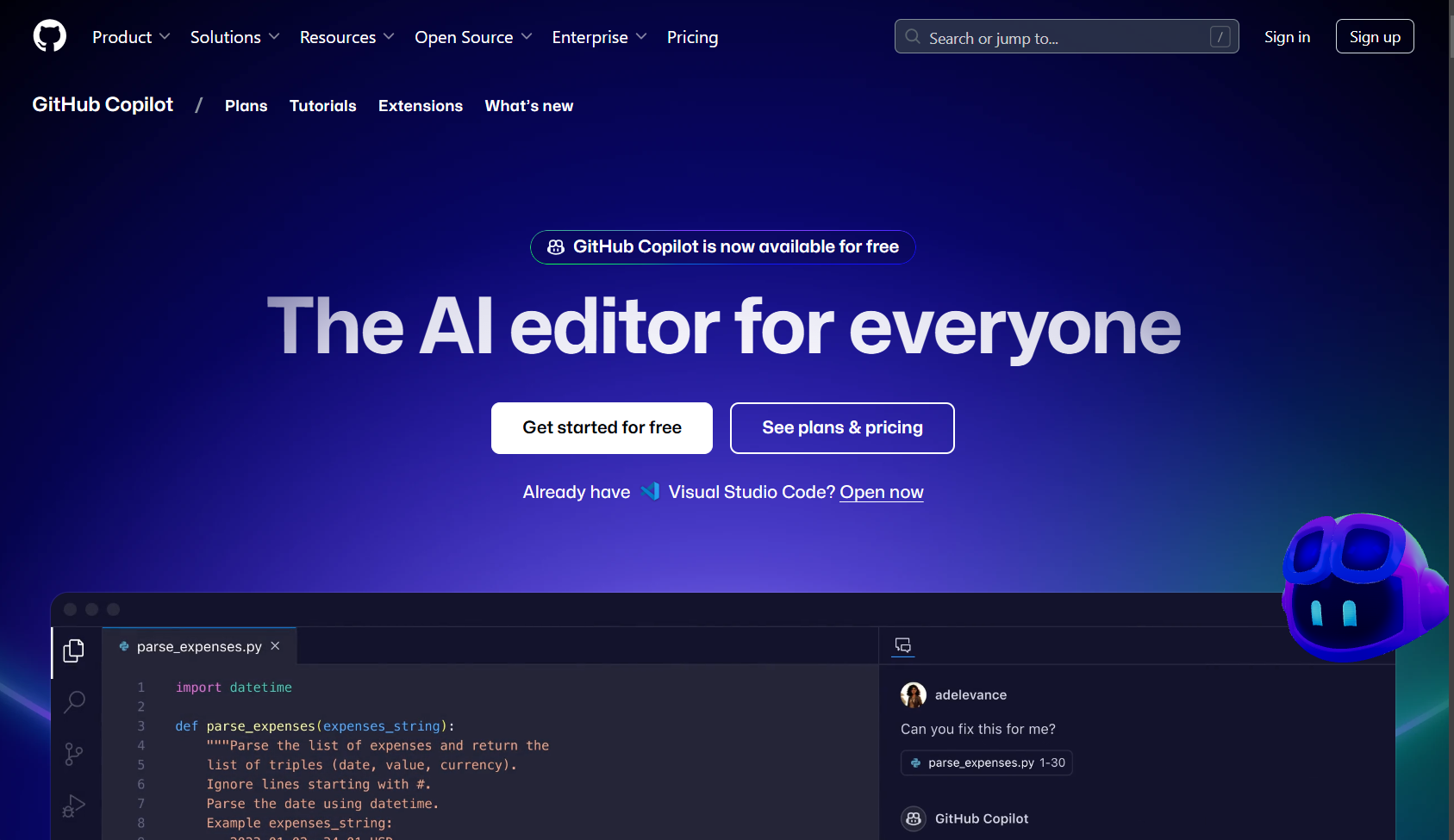Open the Run and Debug sidebar icon
Screen dimensions: 1454x840
pyautogui.click(x=74, y=806)
